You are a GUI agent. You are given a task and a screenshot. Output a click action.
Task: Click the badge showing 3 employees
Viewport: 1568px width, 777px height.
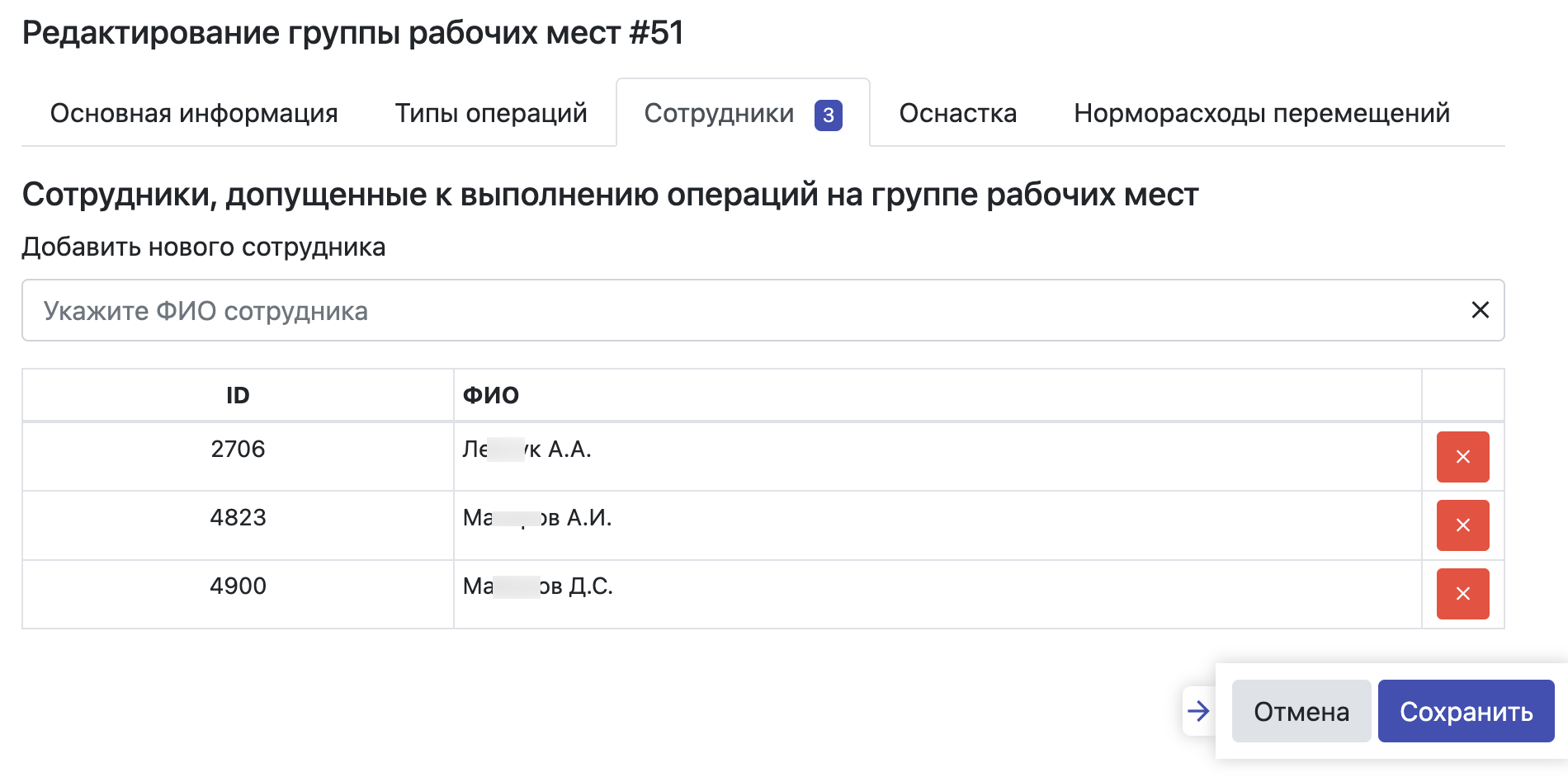click(828, 115)
